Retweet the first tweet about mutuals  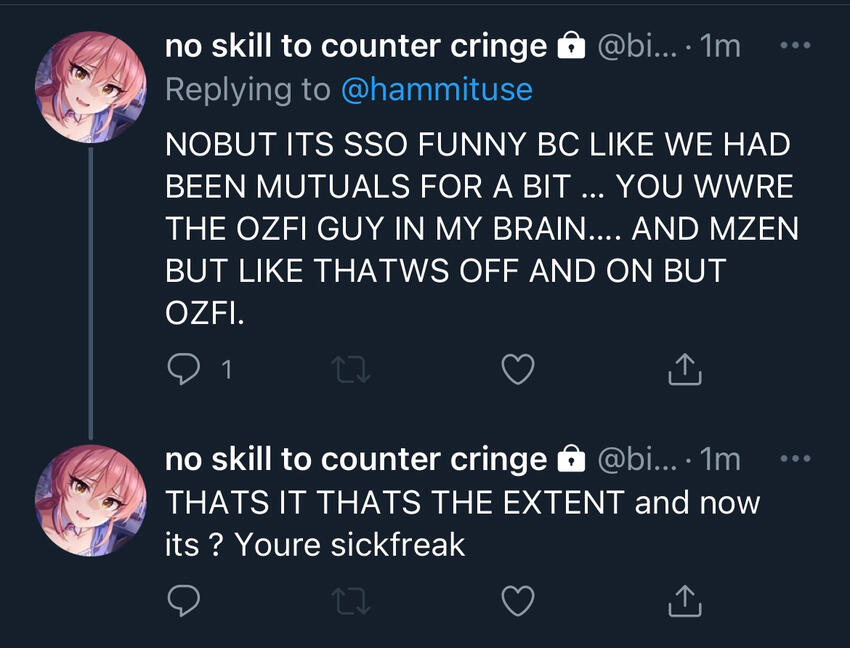click(x=351, y=370)
